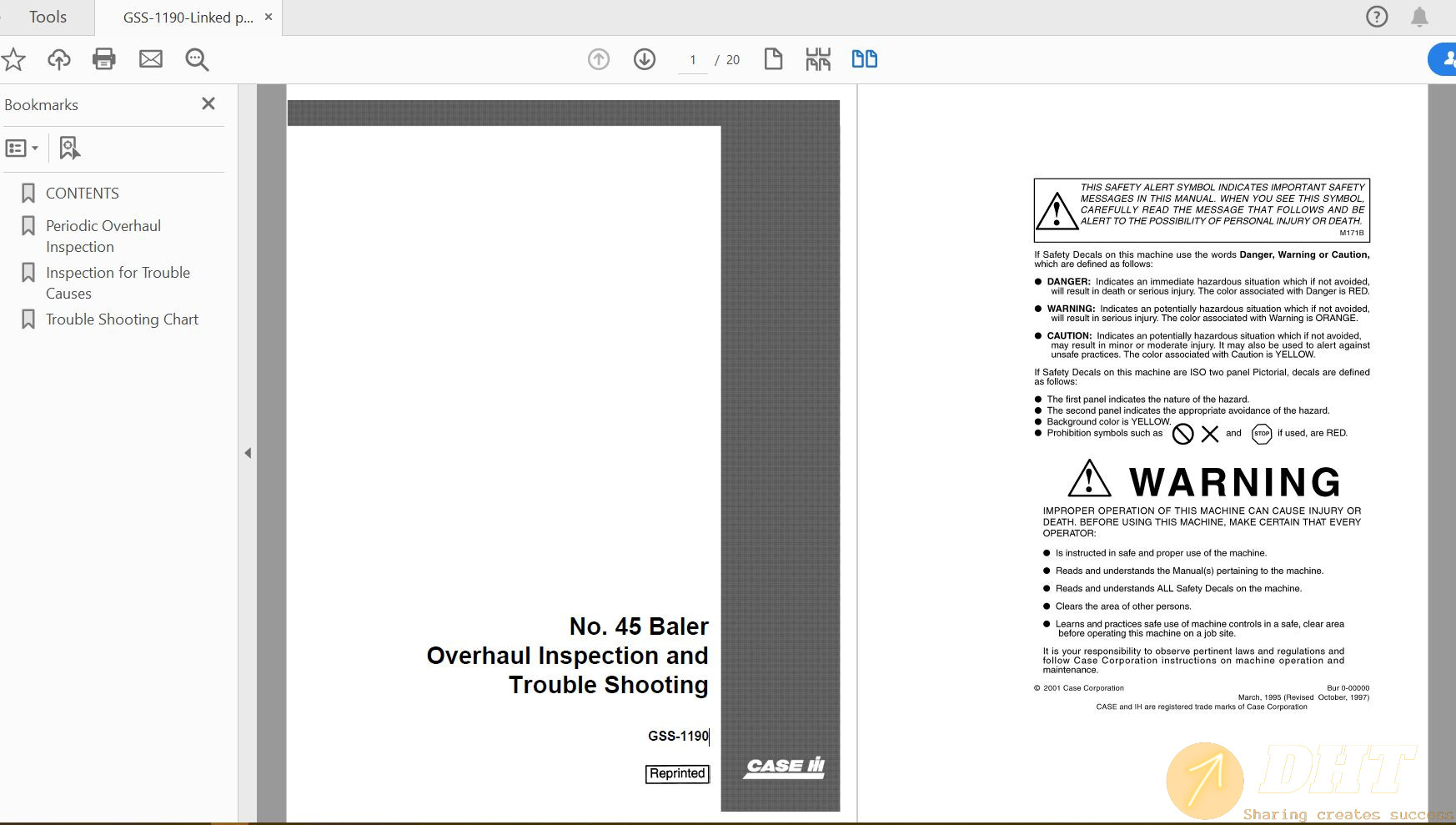Print the document using printer icon
1456x825 pixels.
(x=104, y=59)
